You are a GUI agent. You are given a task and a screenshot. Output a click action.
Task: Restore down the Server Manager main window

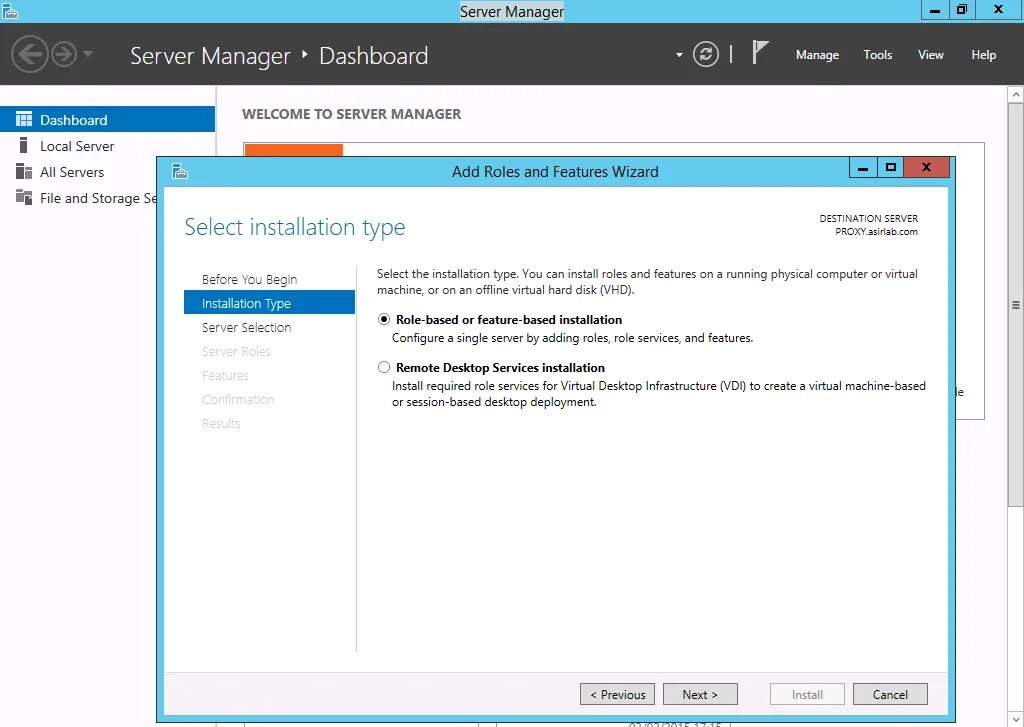962,9
